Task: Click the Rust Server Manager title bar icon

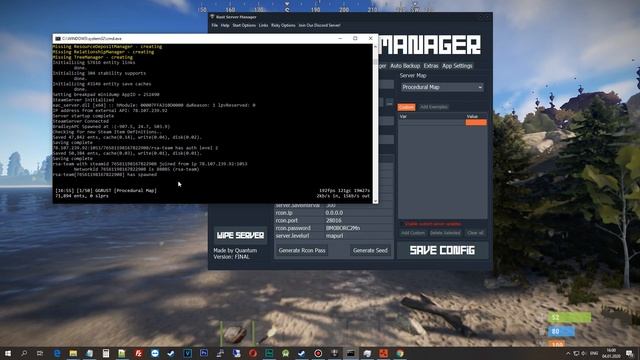Action: (212, 17)
